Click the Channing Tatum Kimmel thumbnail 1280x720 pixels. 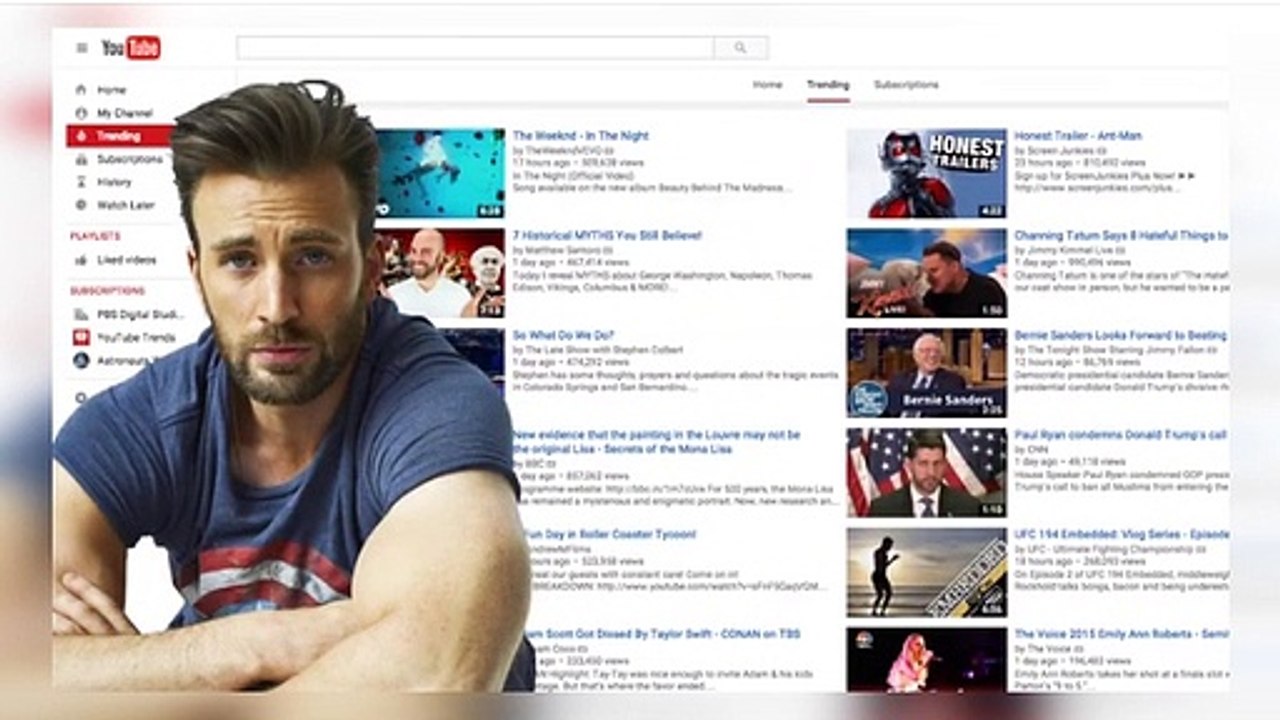click(927, 273)
